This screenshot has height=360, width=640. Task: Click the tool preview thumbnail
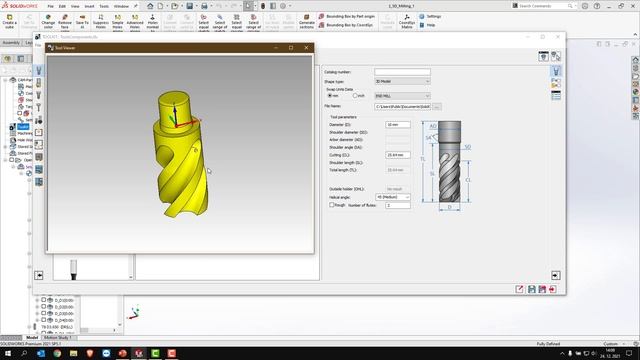(x=73, y=269)
